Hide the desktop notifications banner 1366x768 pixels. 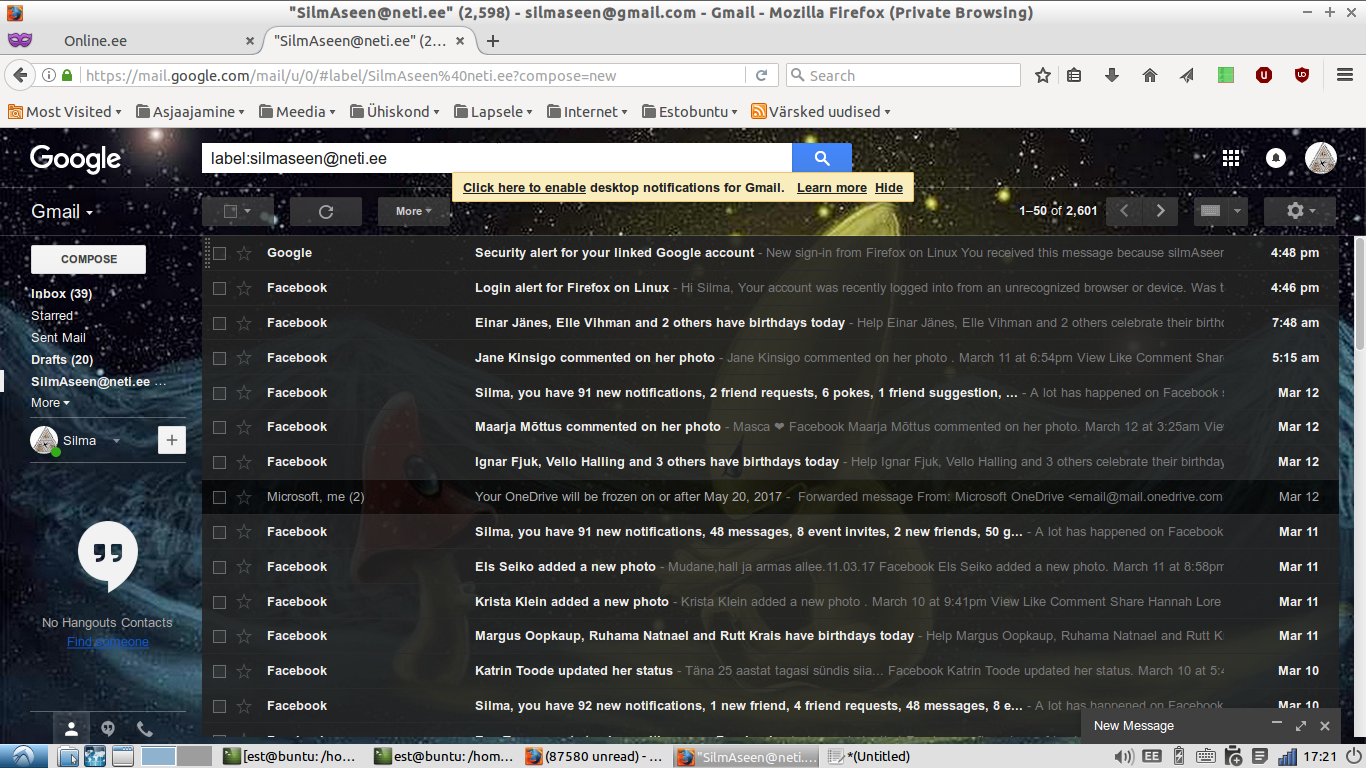point(889,188)
